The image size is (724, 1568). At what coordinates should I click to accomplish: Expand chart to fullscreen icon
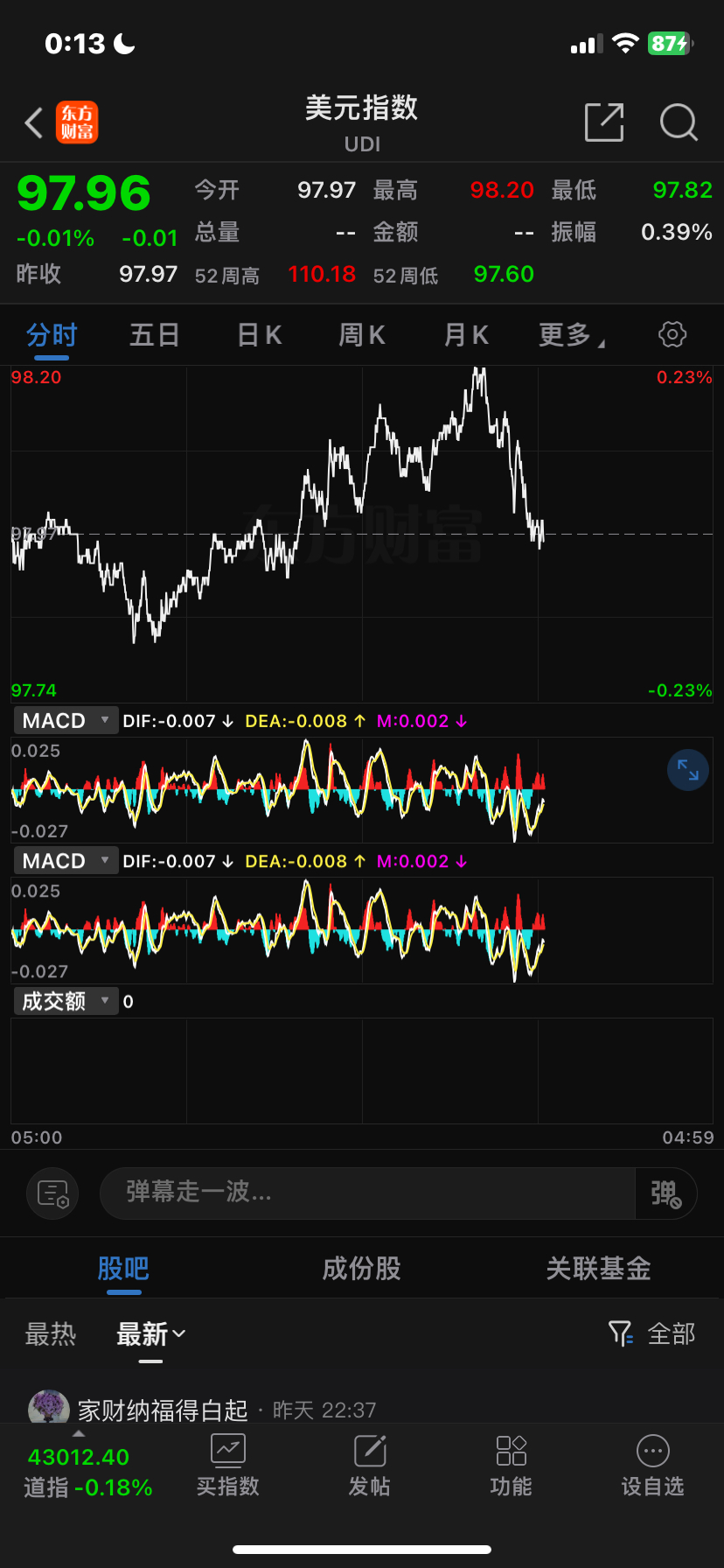688,770
